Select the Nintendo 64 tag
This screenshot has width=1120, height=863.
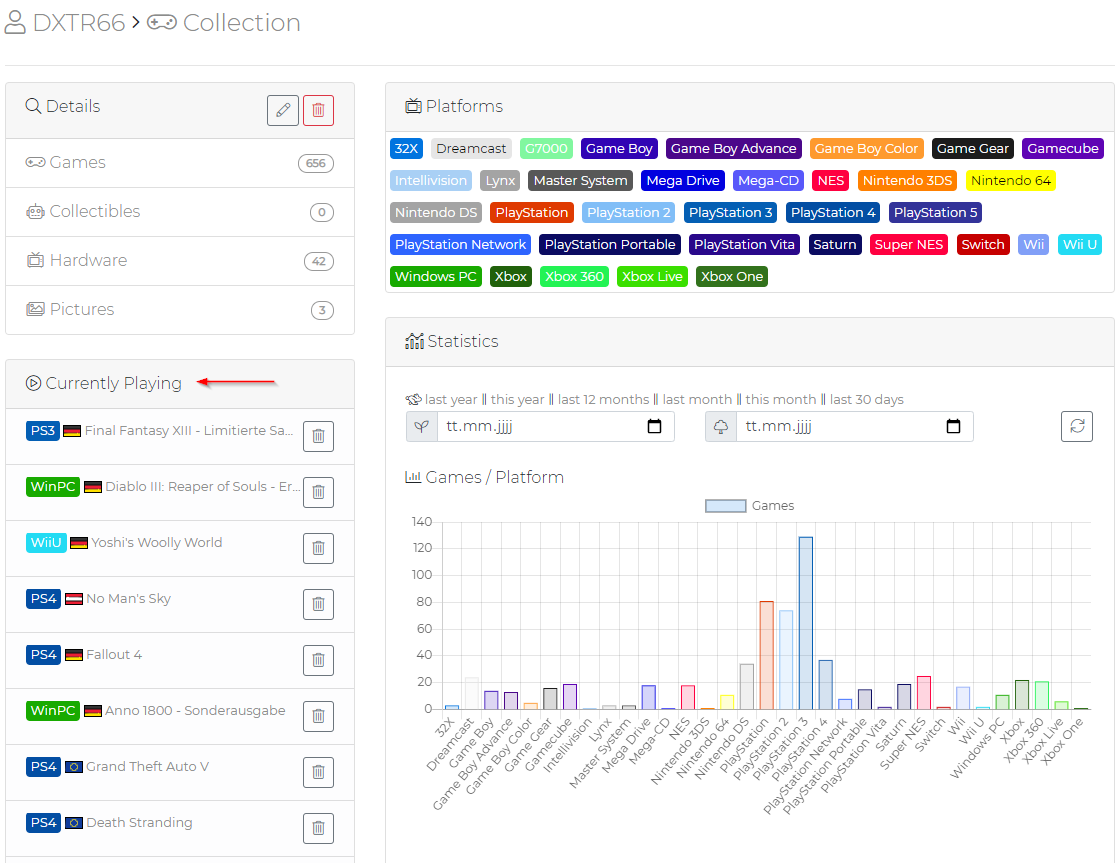coord(1011,181)
